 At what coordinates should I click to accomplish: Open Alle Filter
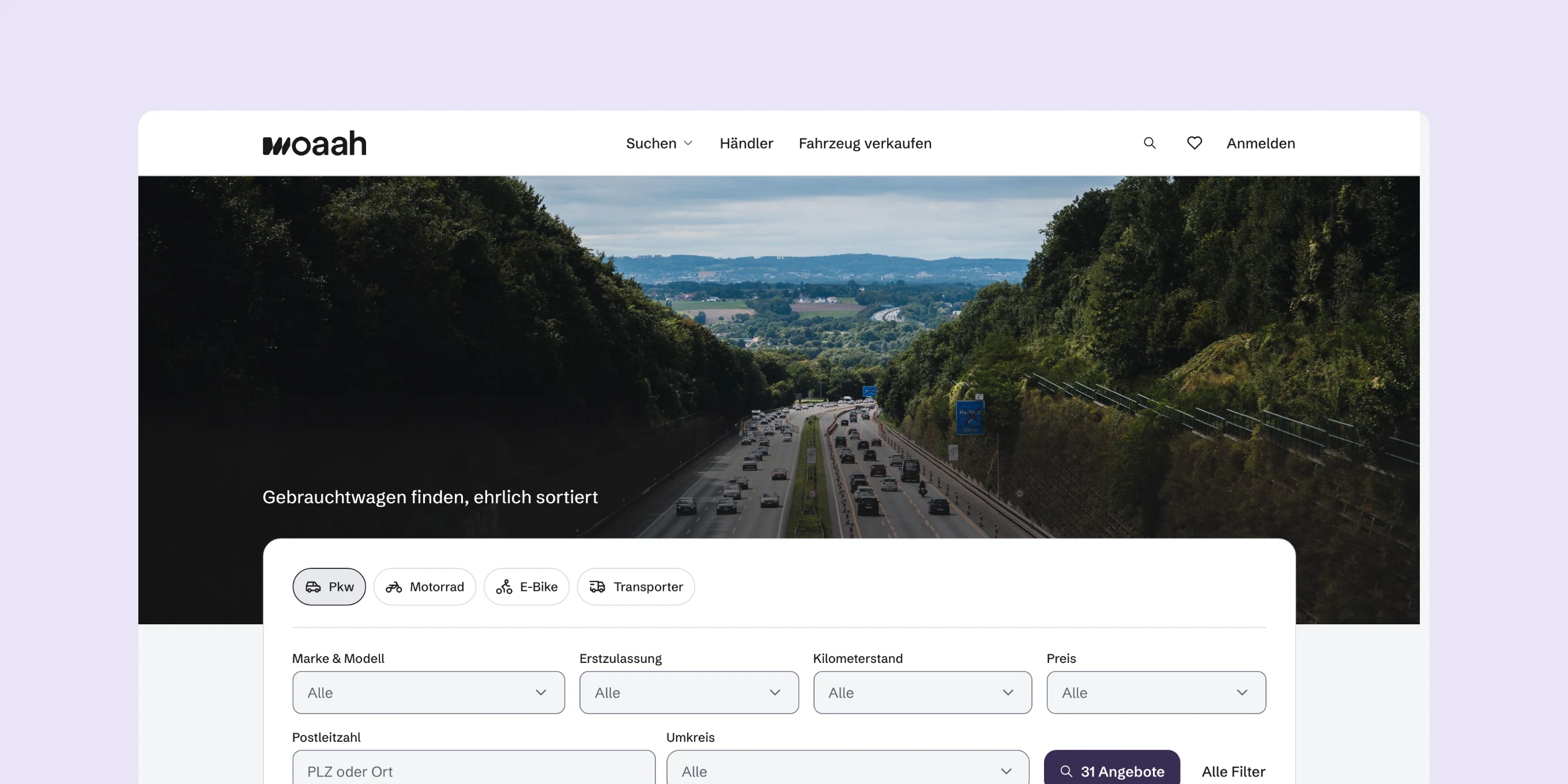1233,771
